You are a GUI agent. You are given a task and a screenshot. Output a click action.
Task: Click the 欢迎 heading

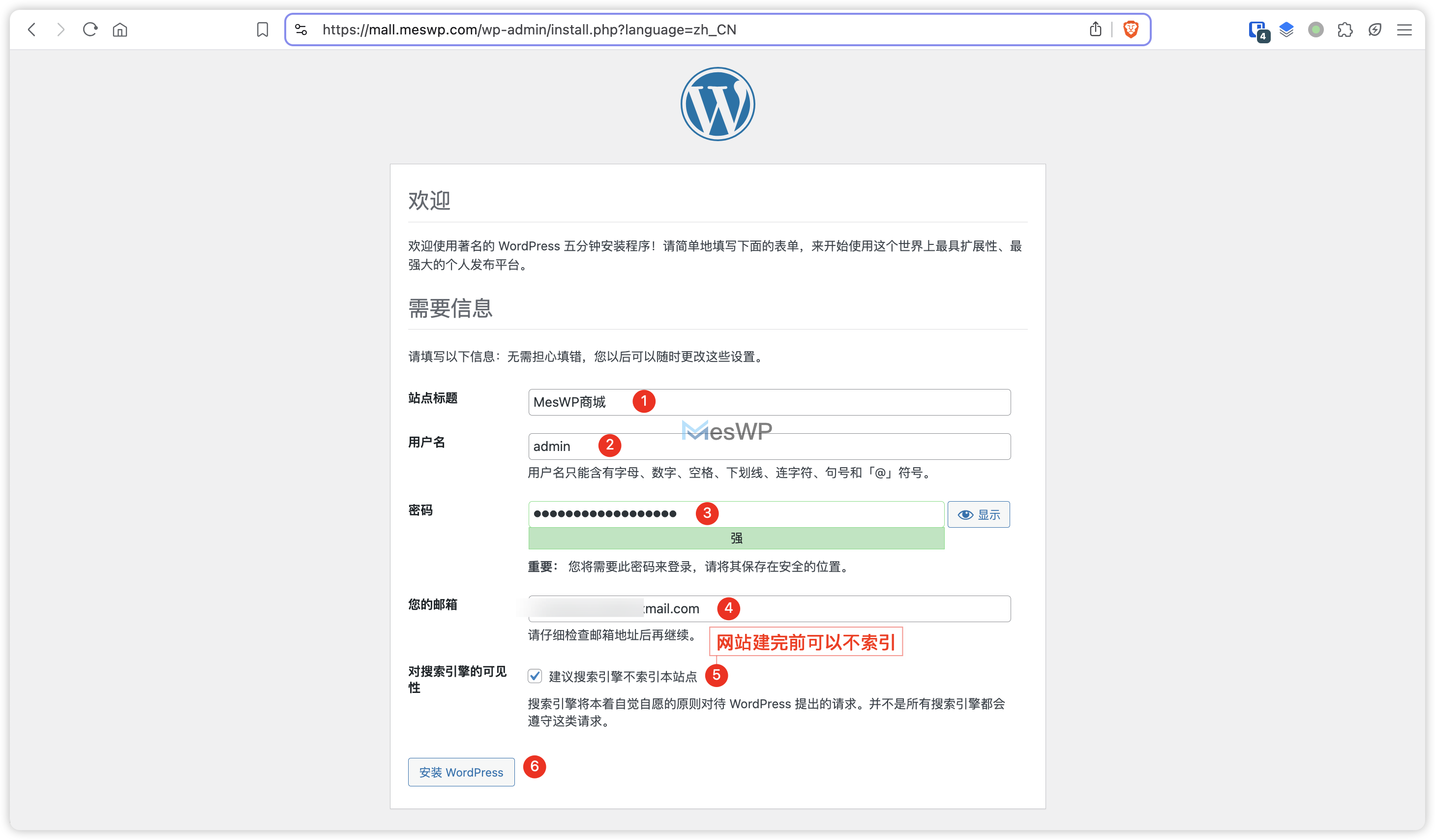[x=429, y=201]
